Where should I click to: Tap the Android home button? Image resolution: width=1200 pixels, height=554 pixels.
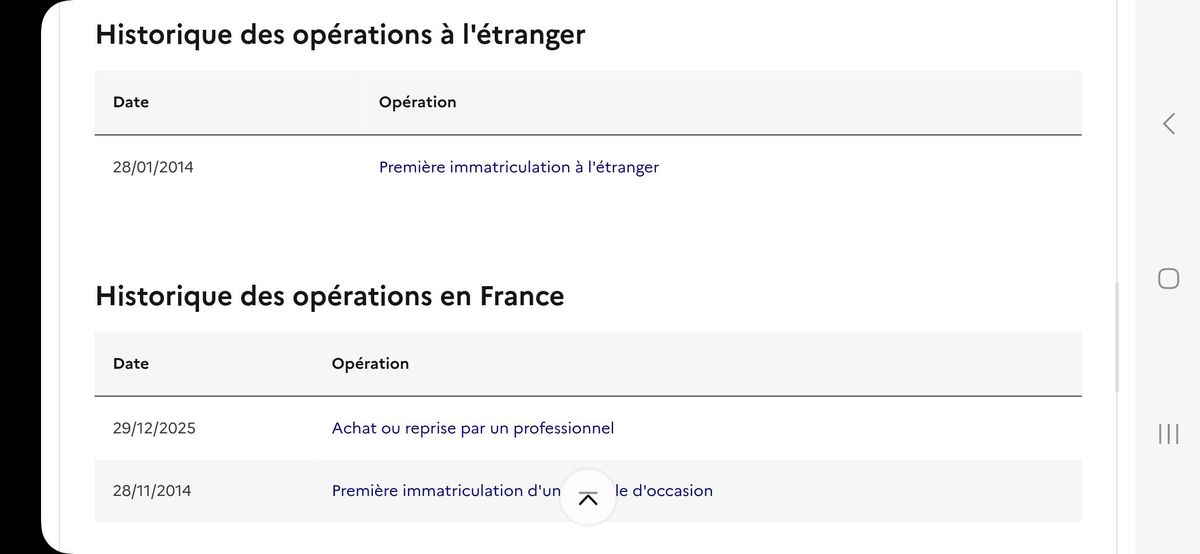coord(1168,278)
